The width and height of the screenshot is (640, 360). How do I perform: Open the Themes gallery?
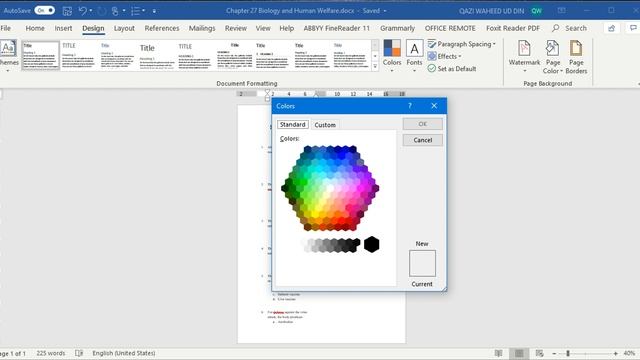8,56
